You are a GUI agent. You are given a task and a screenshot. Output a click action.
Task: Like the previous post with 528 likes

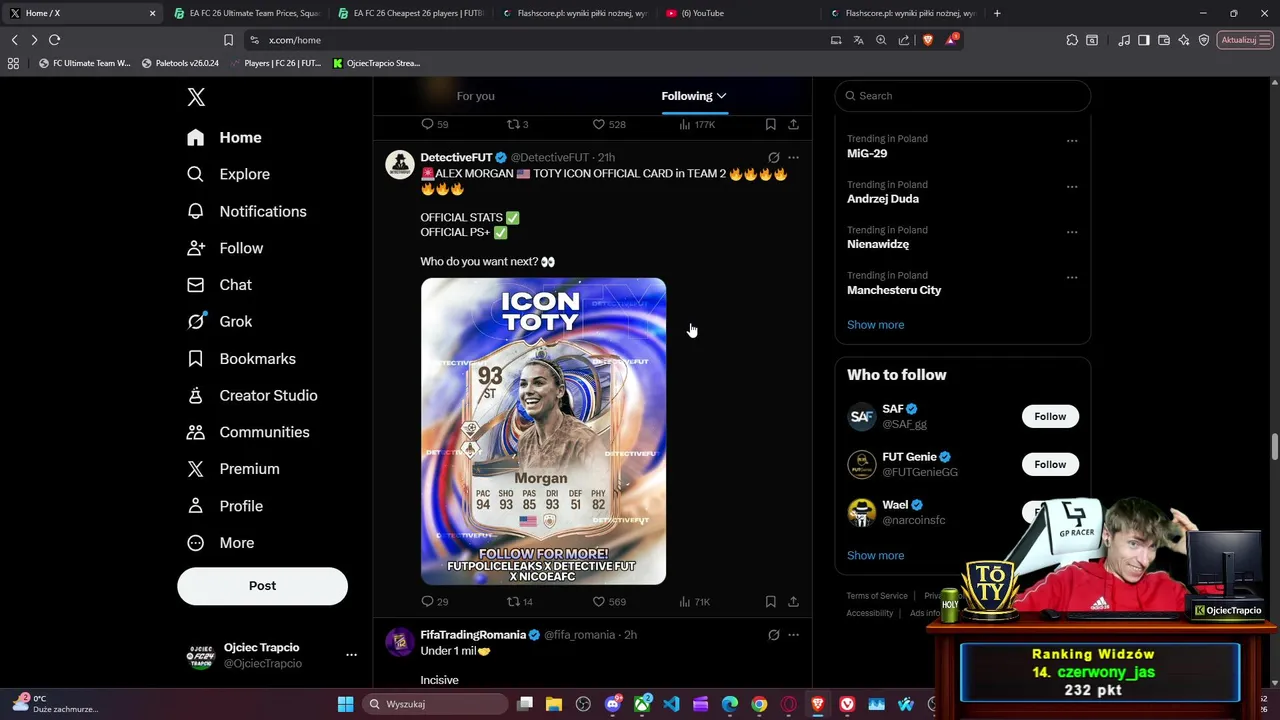[x=599, y=125]
